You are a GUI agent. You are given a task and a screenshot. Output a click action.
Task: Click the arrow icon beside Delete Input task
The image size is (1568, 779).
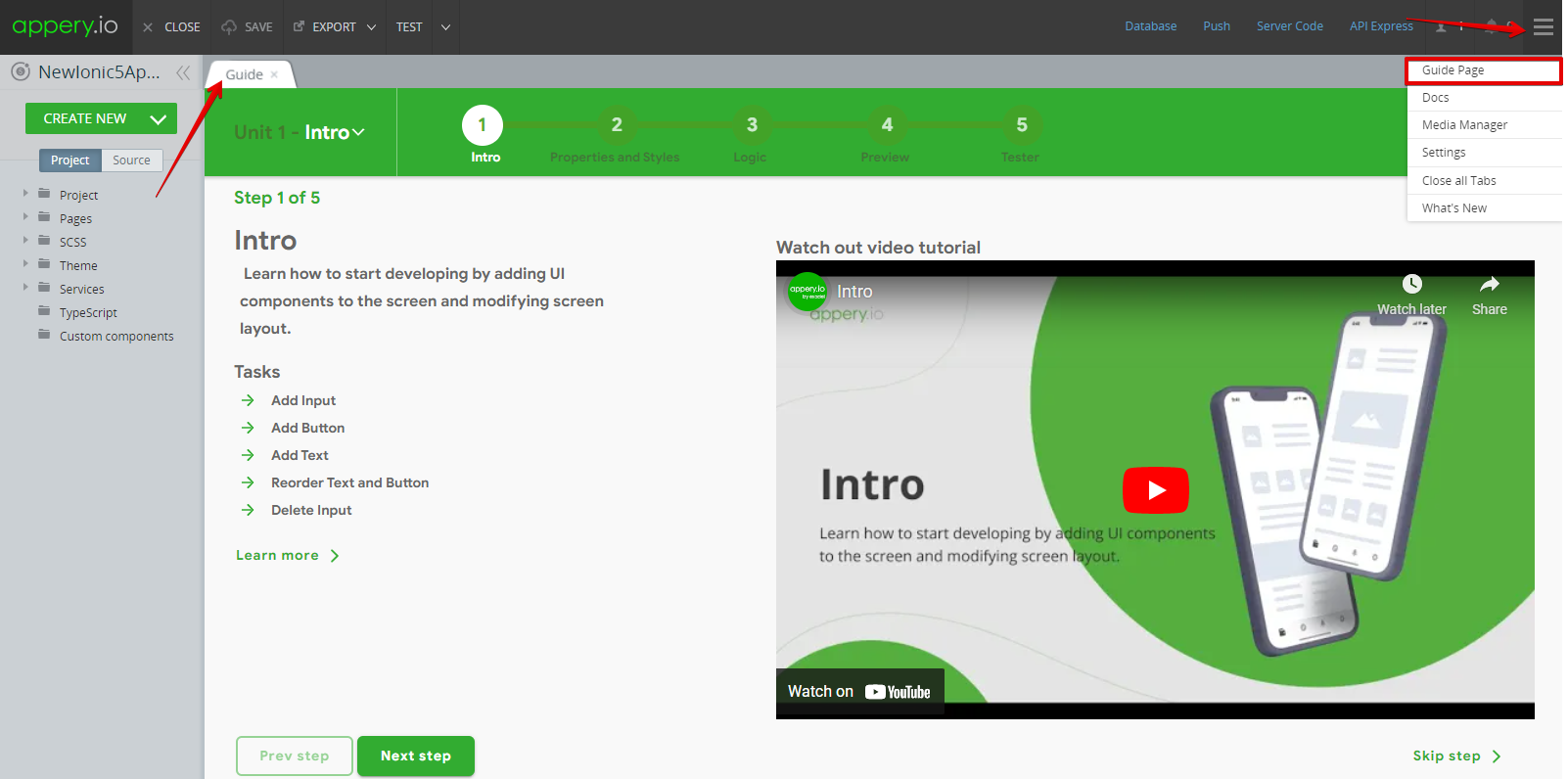(x=248, y=510)
